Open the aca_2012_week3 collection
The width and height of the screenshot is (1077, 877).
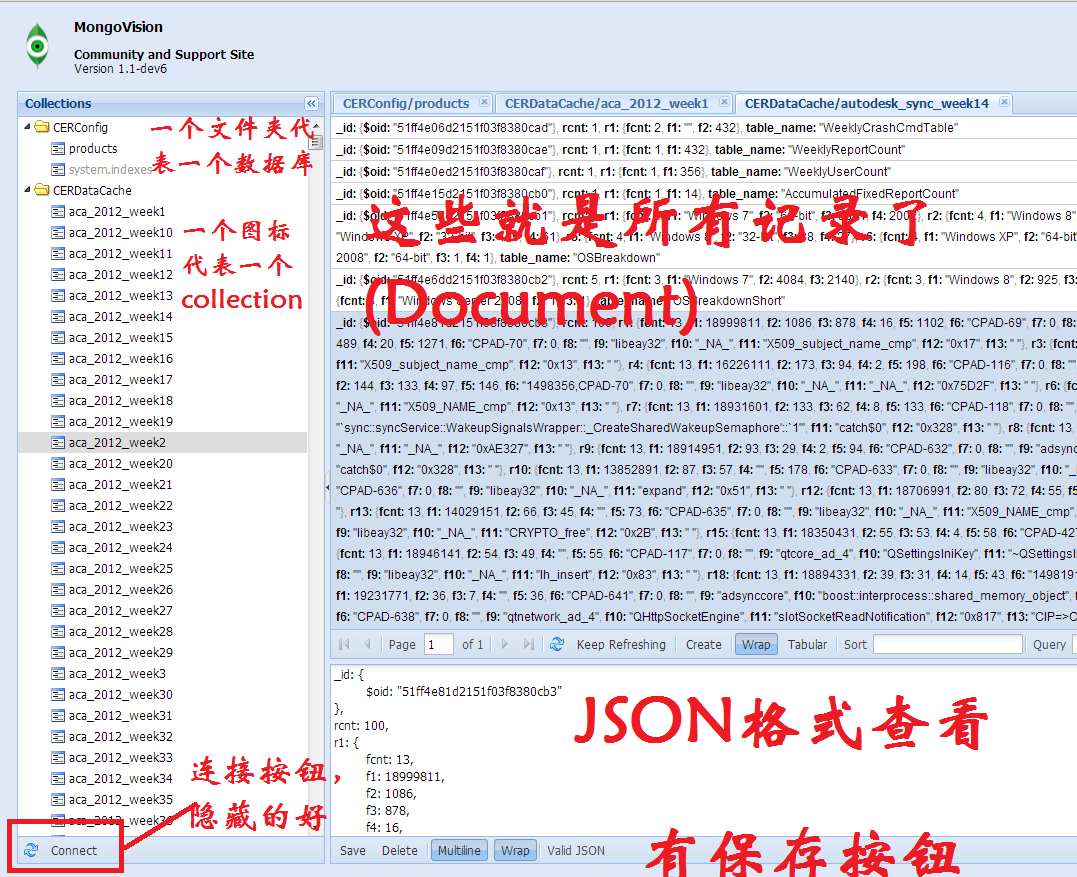pos(117,674)
